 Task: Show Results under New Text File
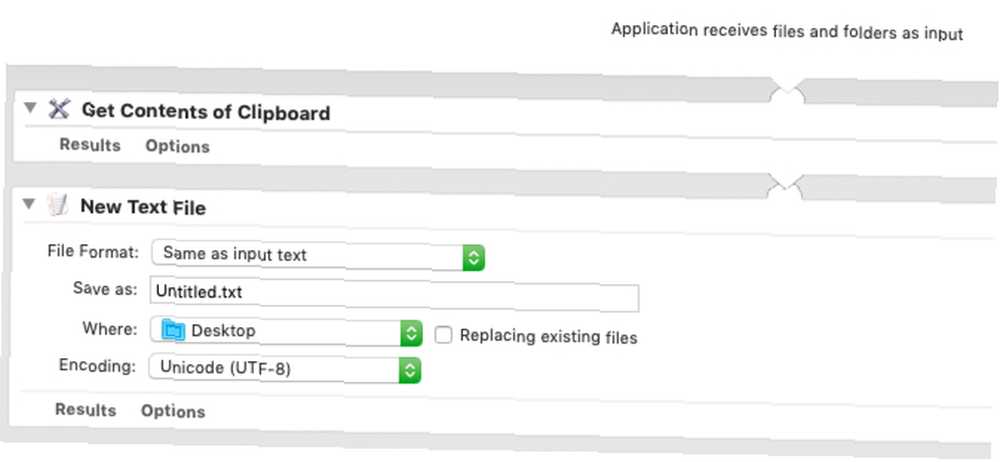point(85,410)
